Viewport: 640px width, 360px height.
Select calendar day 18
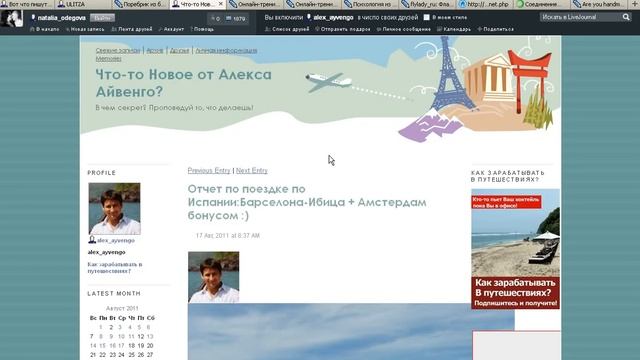click(x=131, y=346)
